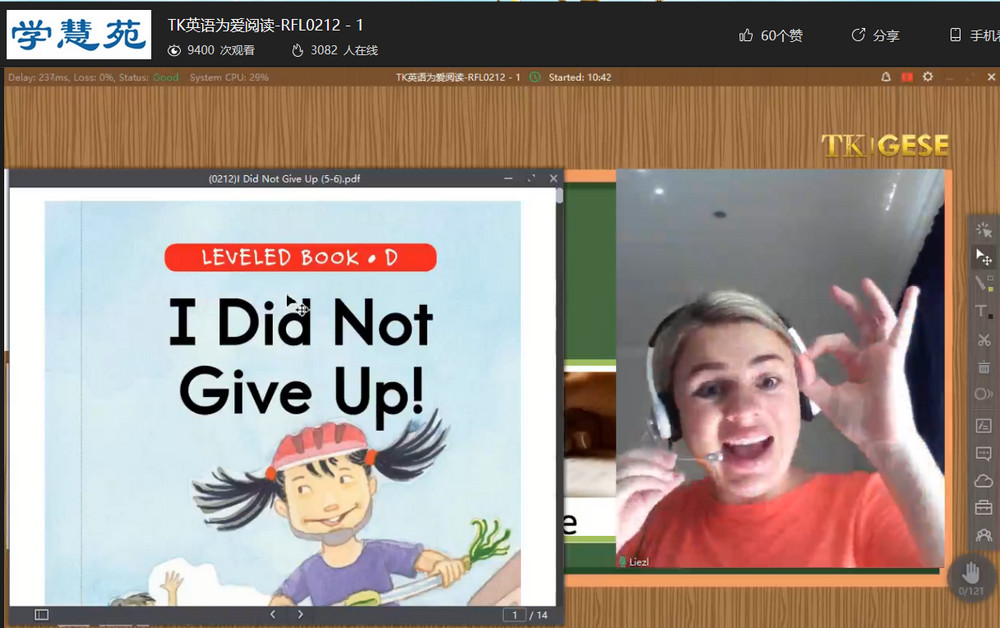Open classroom settings gear

(928, 77)
